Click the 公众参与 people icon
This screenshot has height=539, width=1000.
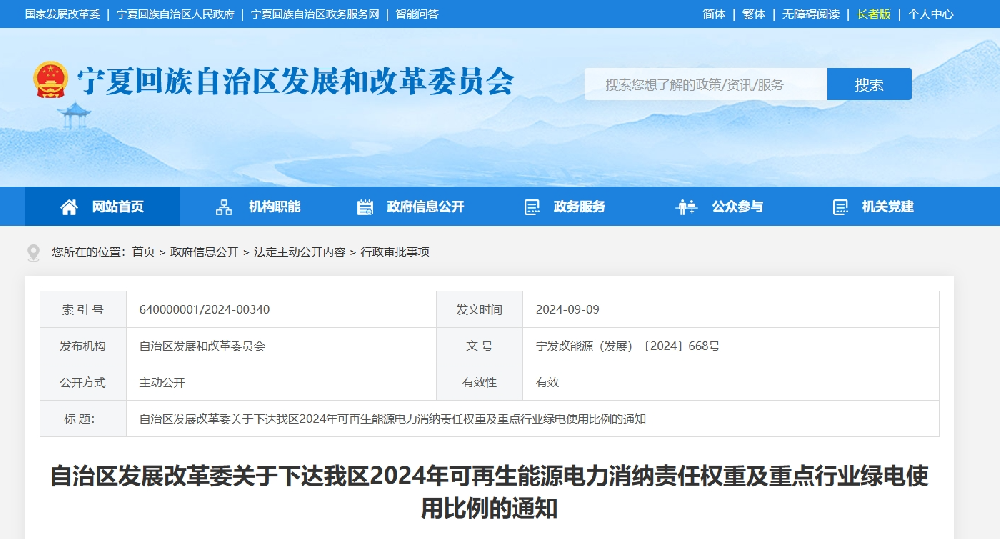click(686, 207)
